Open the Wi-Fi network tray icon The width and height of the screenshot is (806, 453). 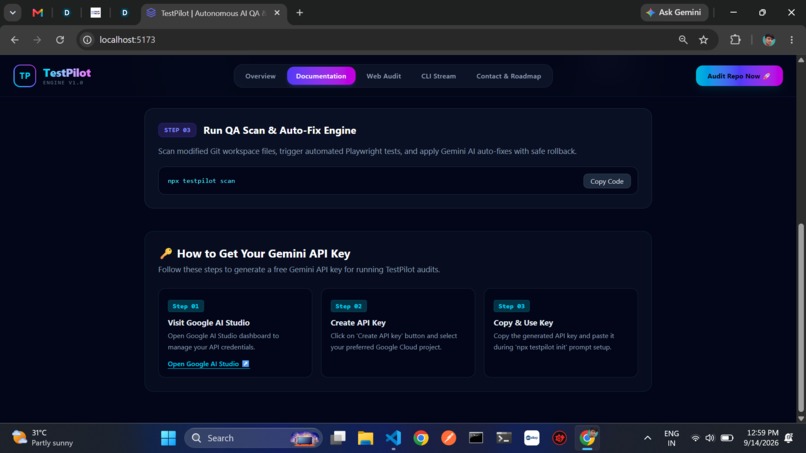tap(695, 438)
